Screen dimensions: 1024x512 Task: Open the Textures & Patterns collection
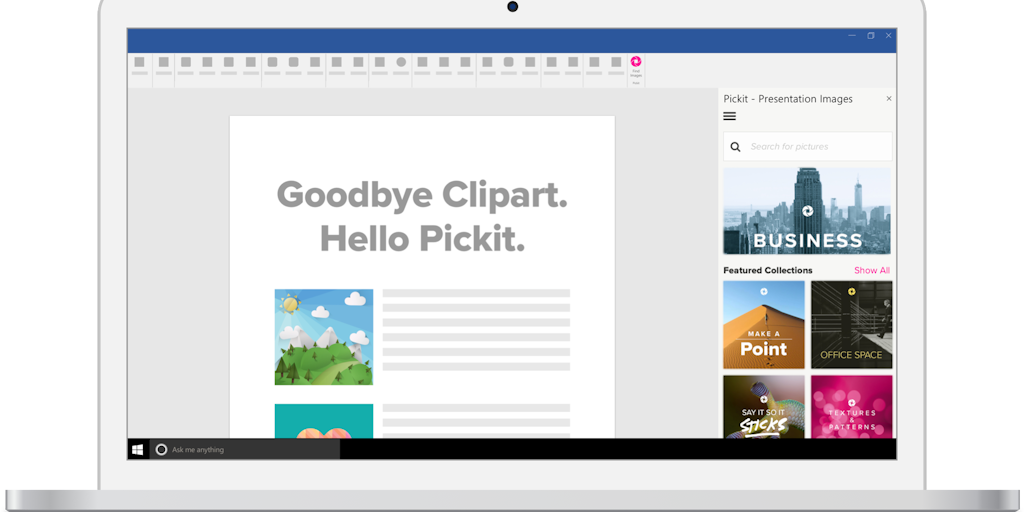pos(852,406)
